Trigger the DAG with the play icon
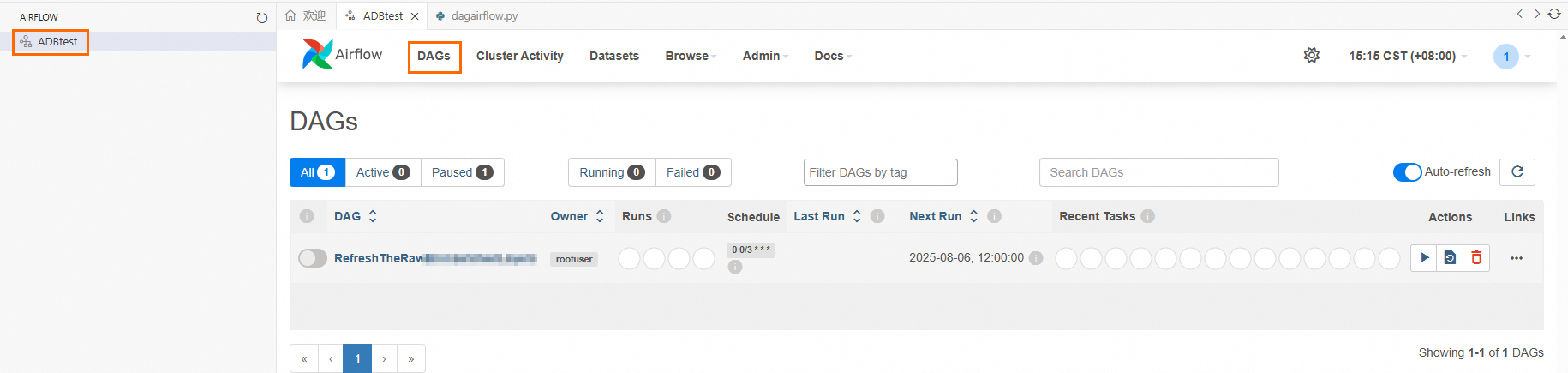The height and width of the screenshot is (373, 1568). [x=1424, y=257]
